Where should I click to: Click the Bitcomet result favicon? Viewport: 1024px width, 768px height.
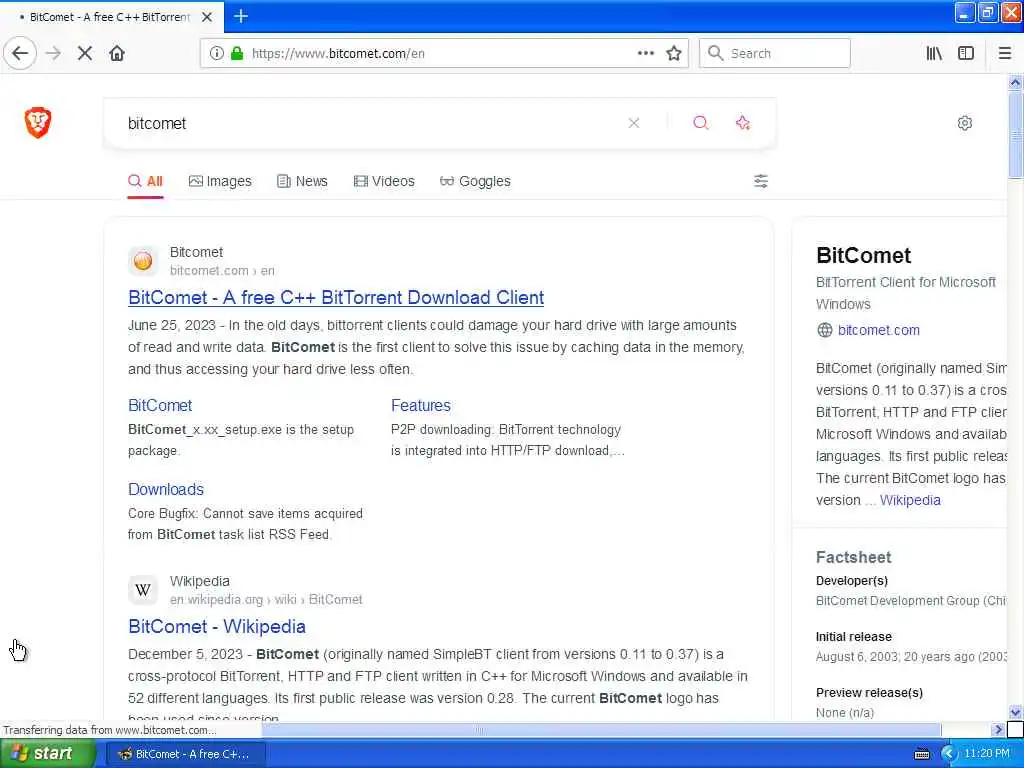143,261
